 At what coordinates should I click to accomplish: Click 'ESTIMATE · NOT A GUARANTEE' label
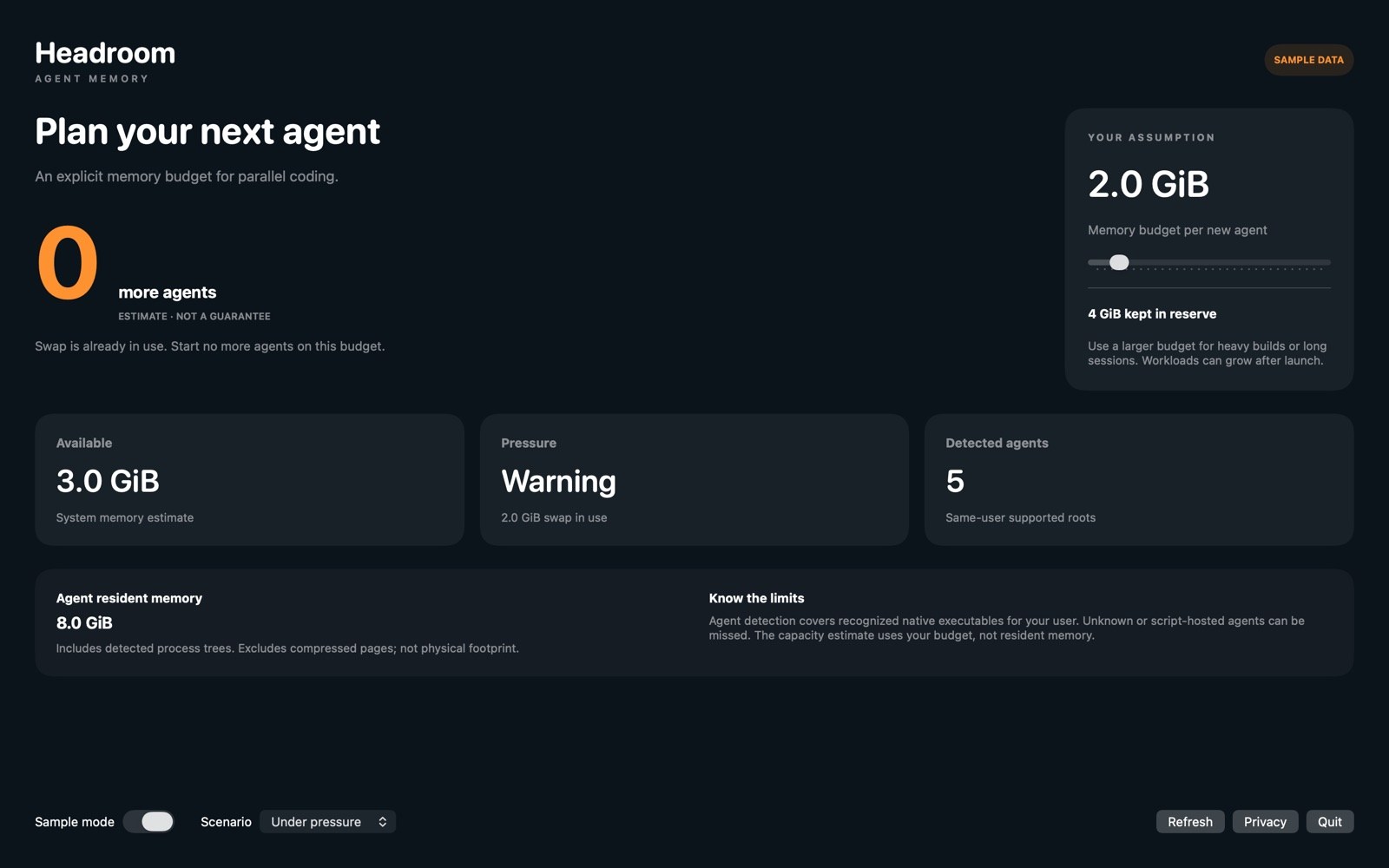194,316
